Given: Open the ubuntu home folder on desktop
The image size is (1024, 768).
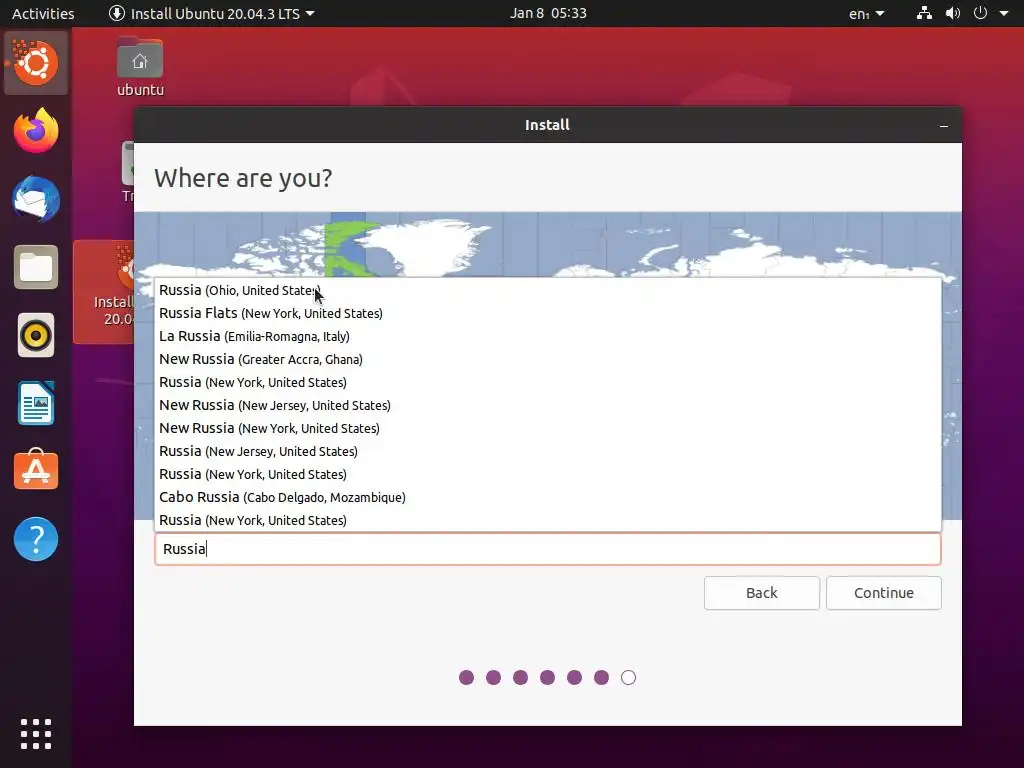Looking at the screenshot, I should [x=140, y=68].
